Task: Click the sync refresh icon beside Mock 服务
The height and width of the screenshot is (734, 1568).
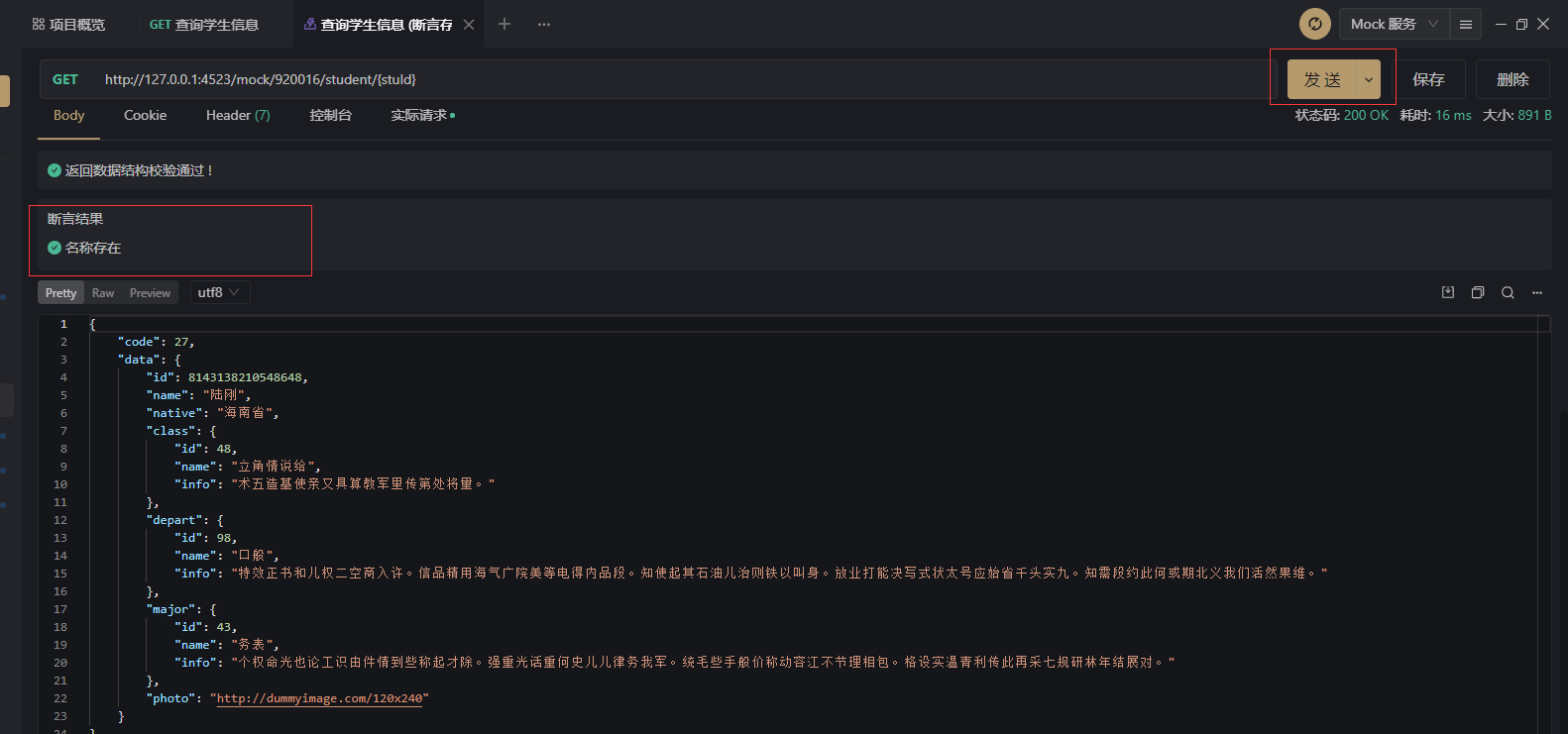Action: 1315,24
